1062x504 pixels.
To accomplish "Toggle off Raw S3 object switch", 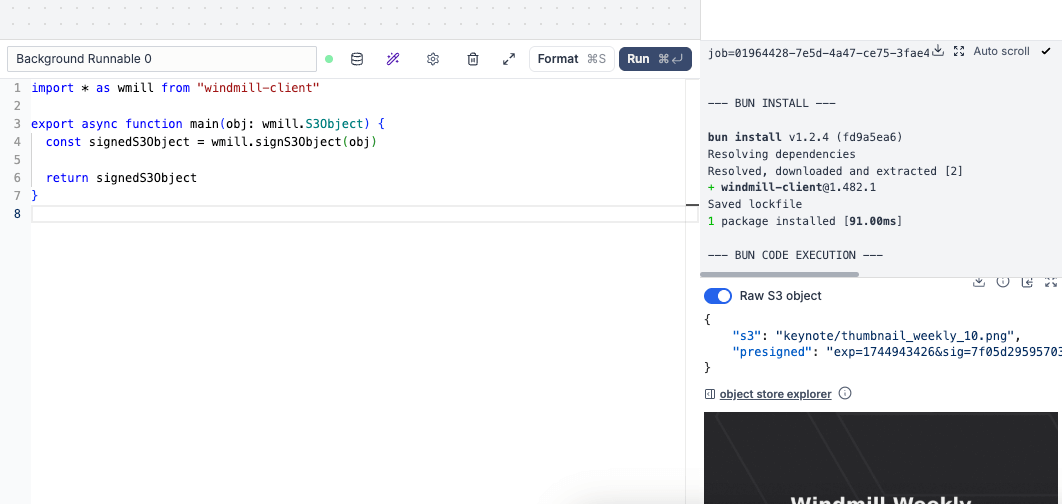I will 718,296.
